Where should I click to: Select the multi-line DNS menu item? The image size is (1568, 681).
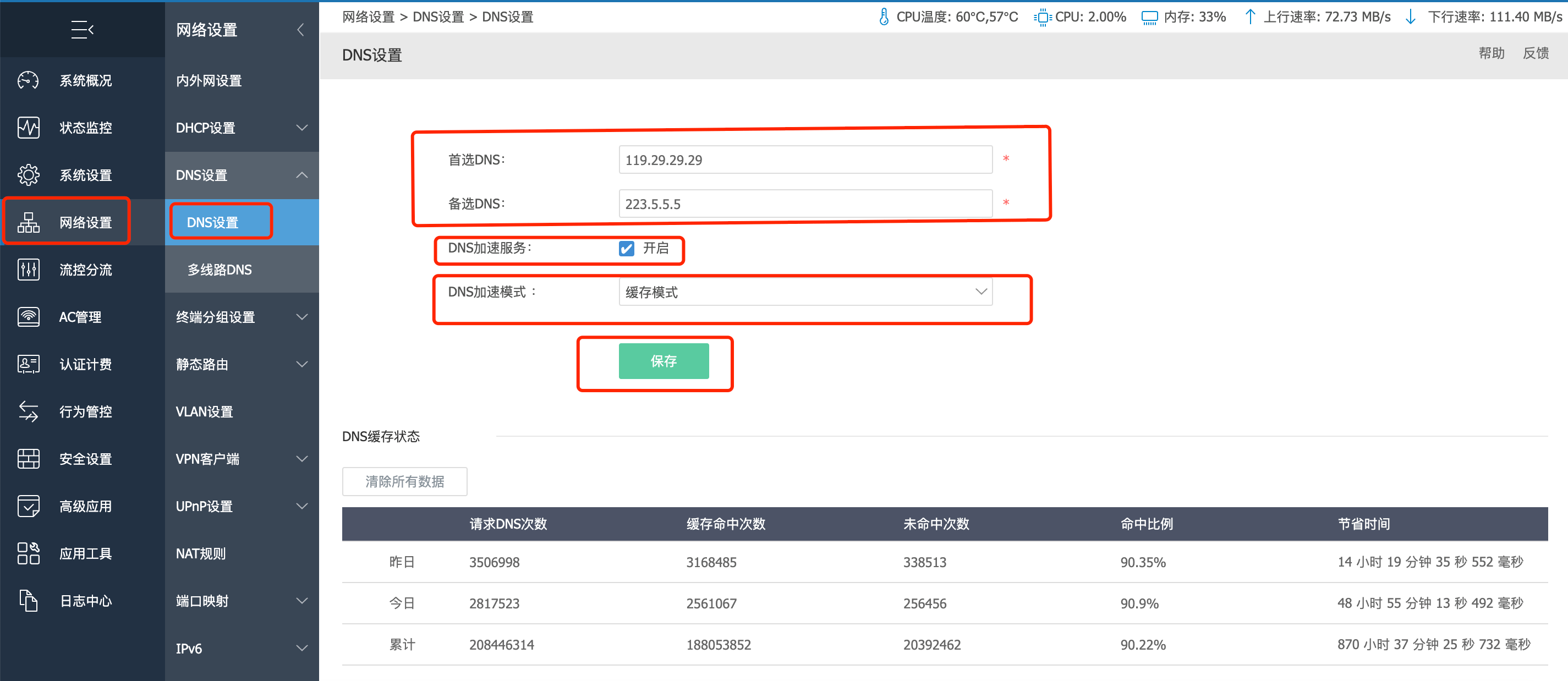(219, 270)
